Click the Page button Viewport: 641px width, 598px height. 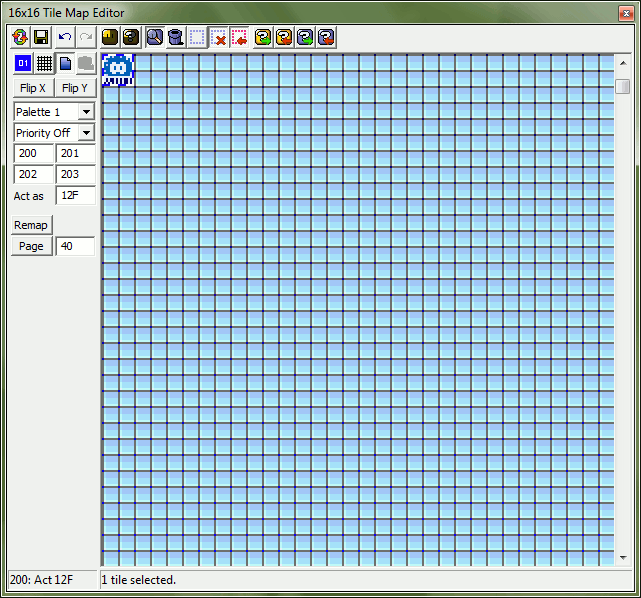coord(31,246)
